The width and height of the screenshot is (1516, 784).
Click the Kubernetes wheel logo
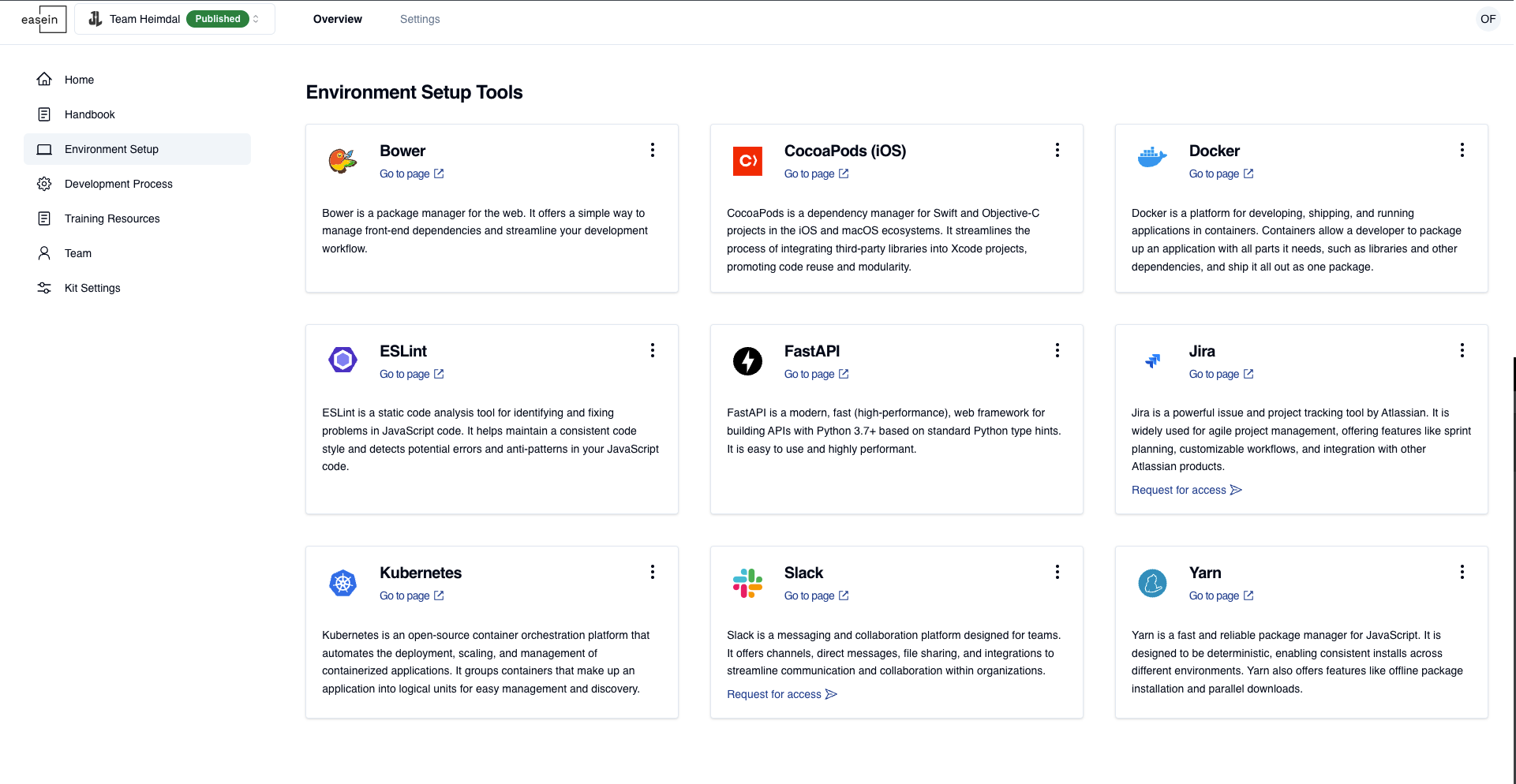pyautogui.click(x=343, y=583)
